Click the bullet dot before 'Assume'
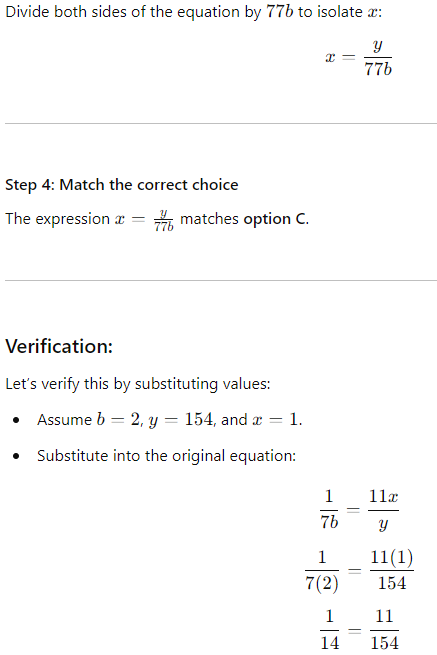 click(16, 420)
